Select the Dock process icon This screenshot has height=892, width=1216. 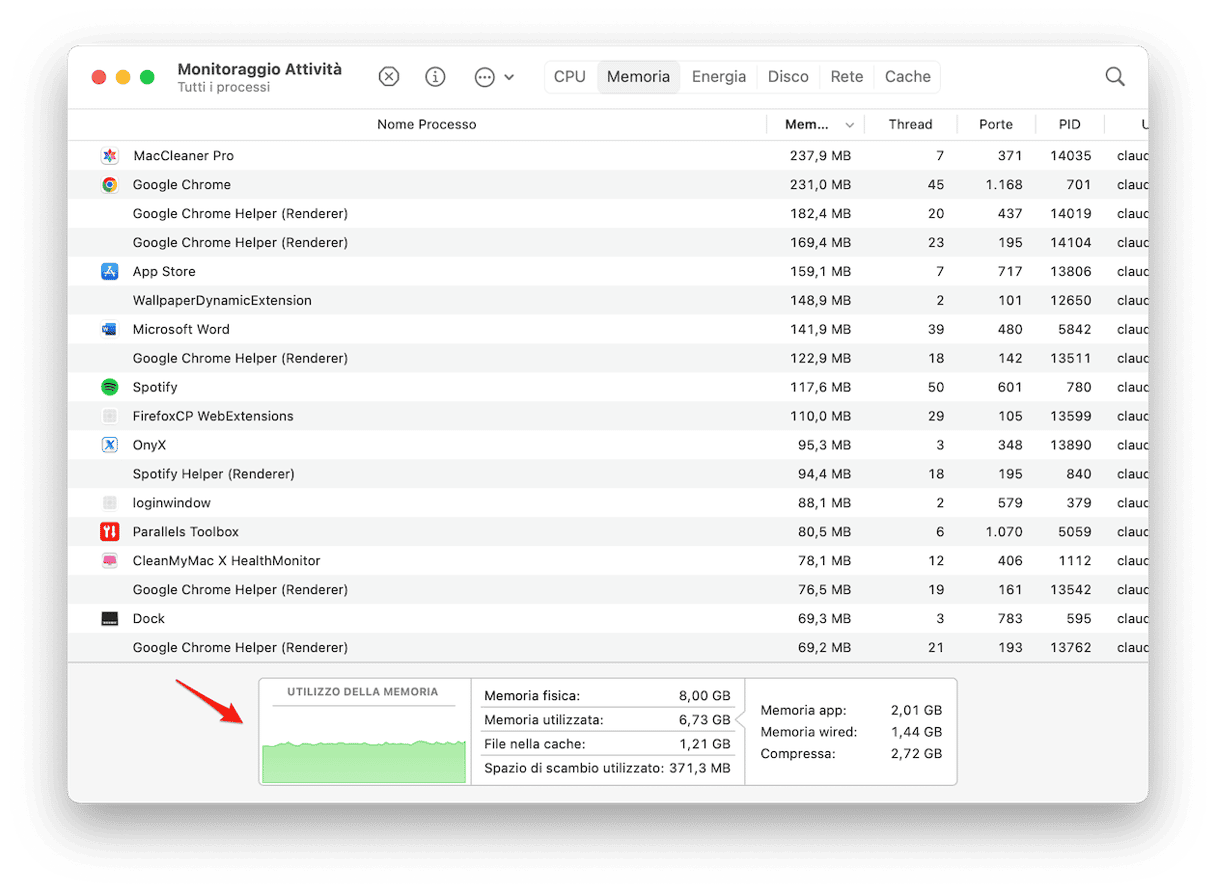pos(110,619)
